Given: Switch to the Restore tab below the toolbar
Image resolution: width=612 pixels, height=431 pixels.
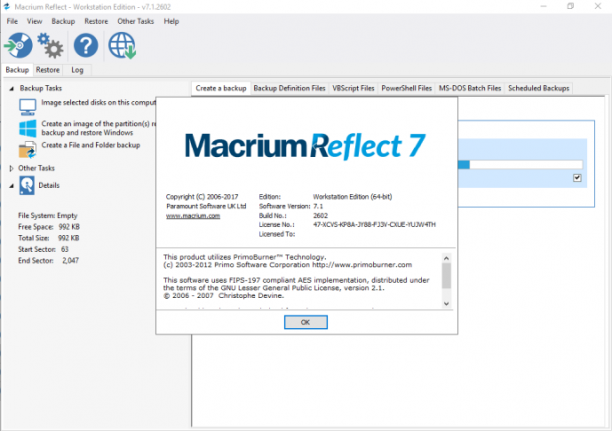Looking at the screenshot, I should coord(48,70).
